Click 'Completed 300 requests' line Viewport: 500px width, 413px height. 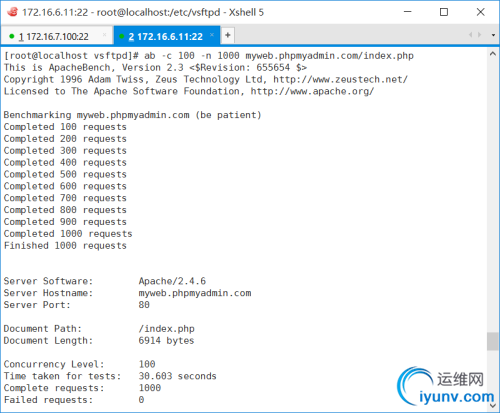point(65,151)
